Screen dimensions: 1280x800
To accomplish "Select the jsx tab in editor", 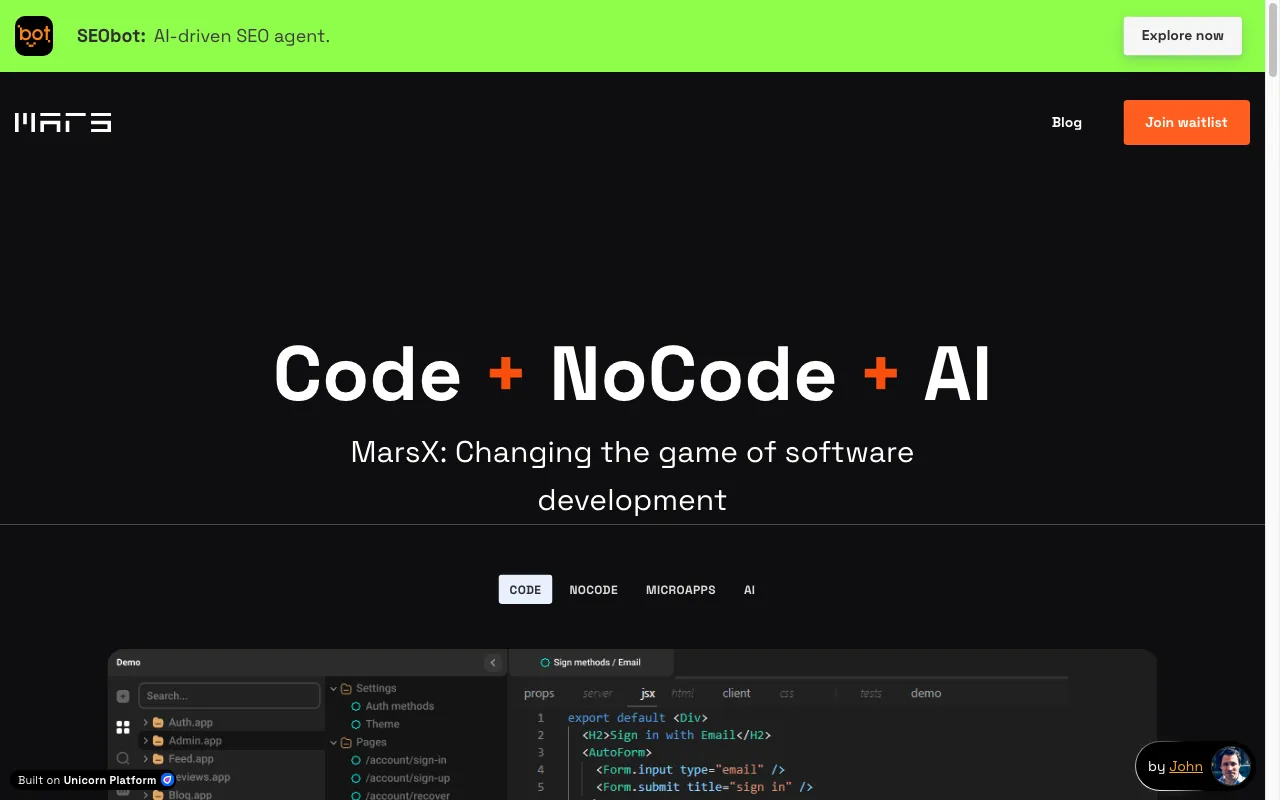I will coord(648,693).
